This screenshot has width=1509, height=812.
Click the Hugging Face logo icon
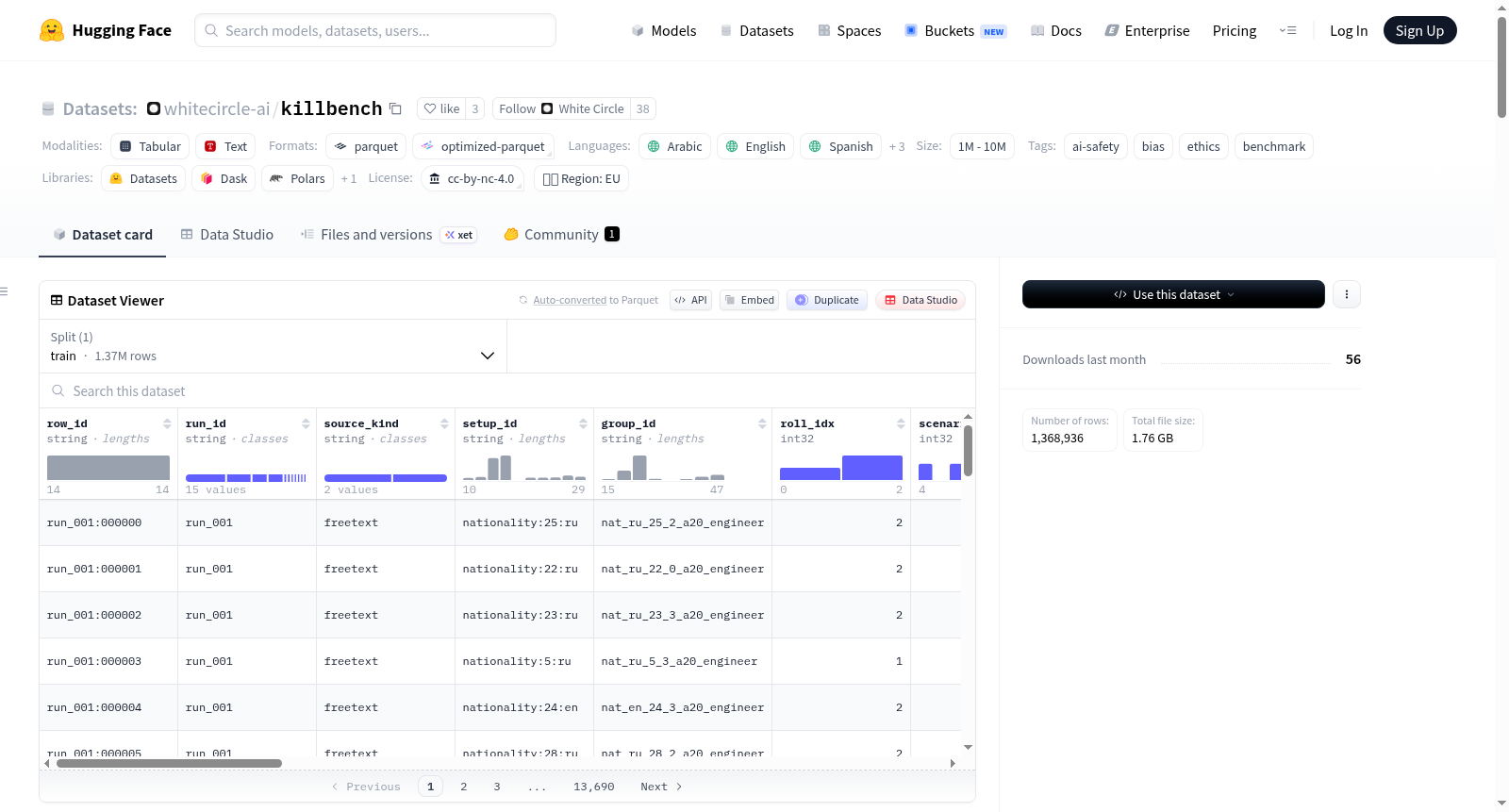pyautogui.click(x=52, y=30)
